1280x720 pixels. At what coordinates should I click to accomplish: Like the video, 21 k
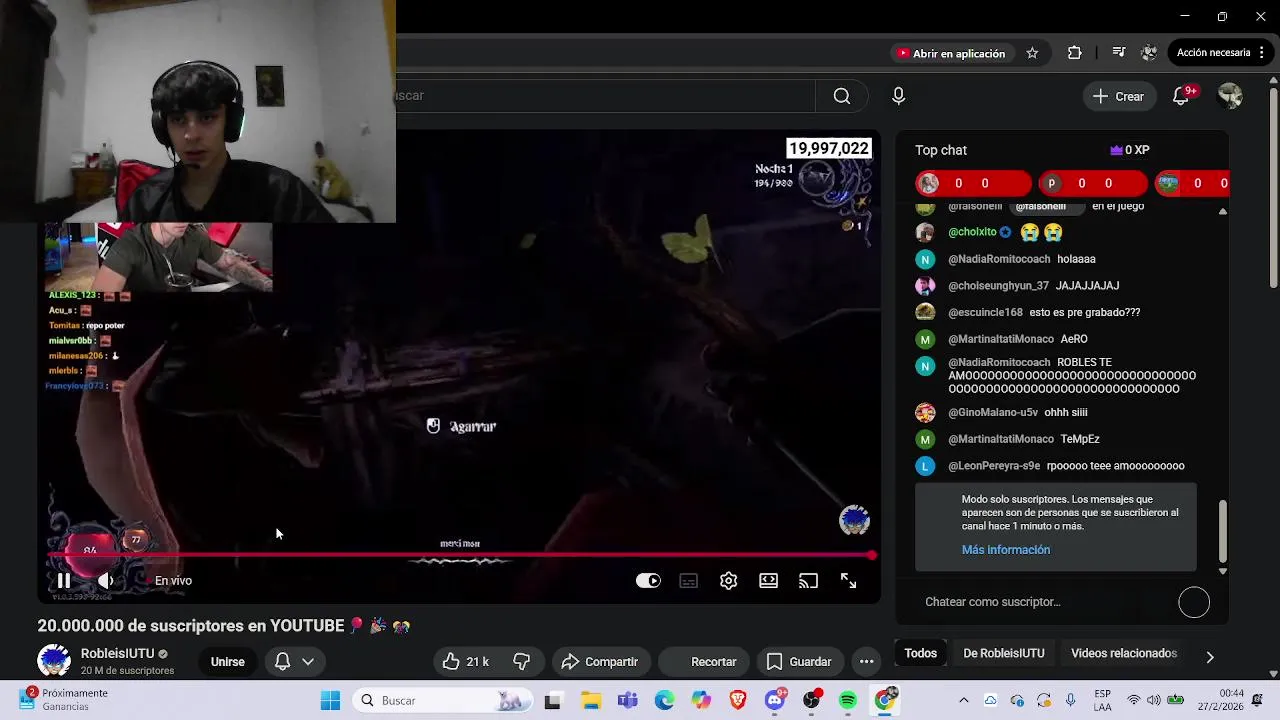(x=466, y=661)
